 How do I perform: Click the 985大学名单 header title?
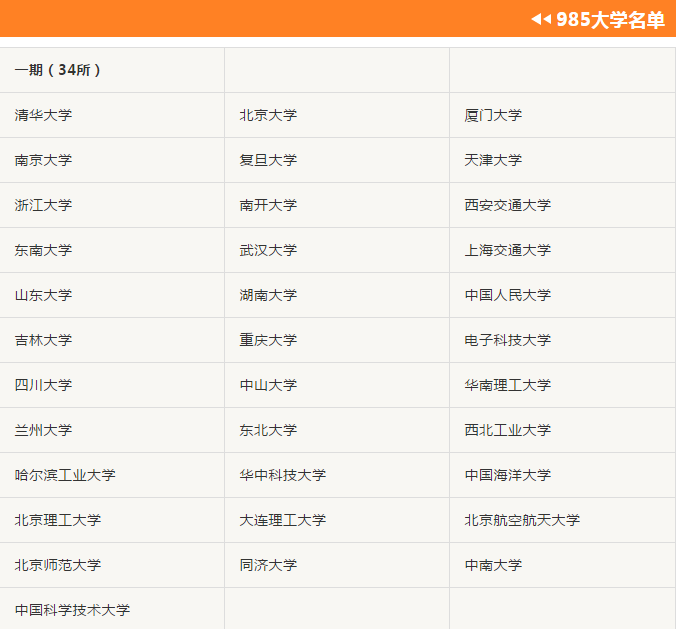610,20
